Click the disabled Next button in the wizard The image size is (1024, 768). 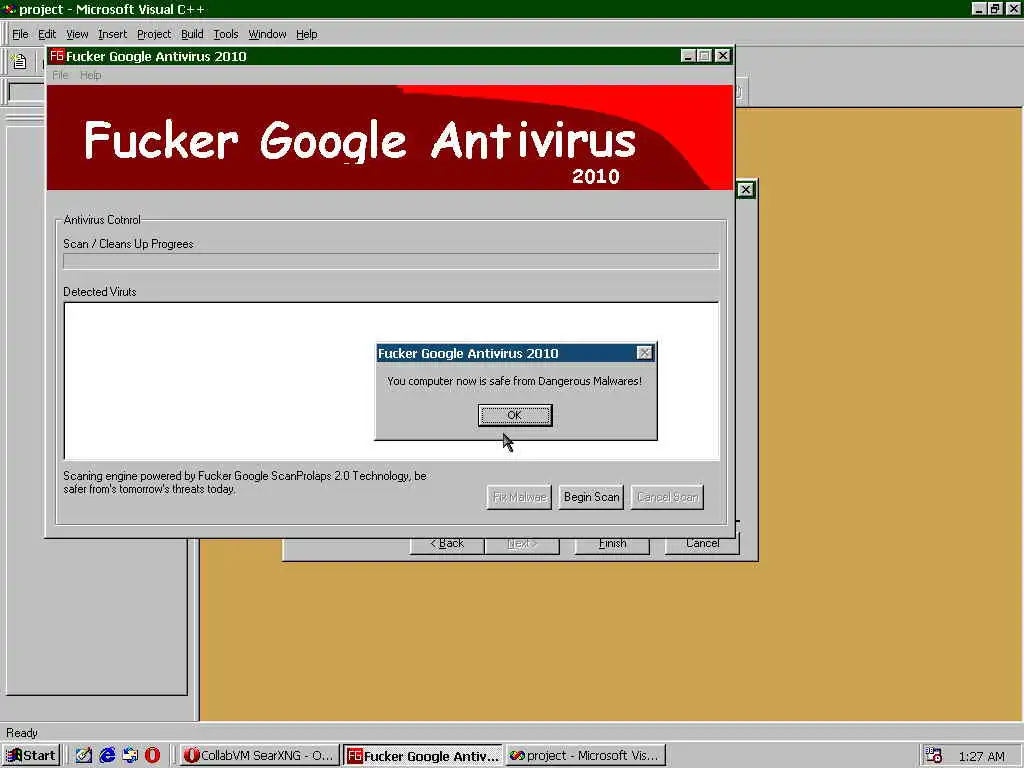point(522,545)
